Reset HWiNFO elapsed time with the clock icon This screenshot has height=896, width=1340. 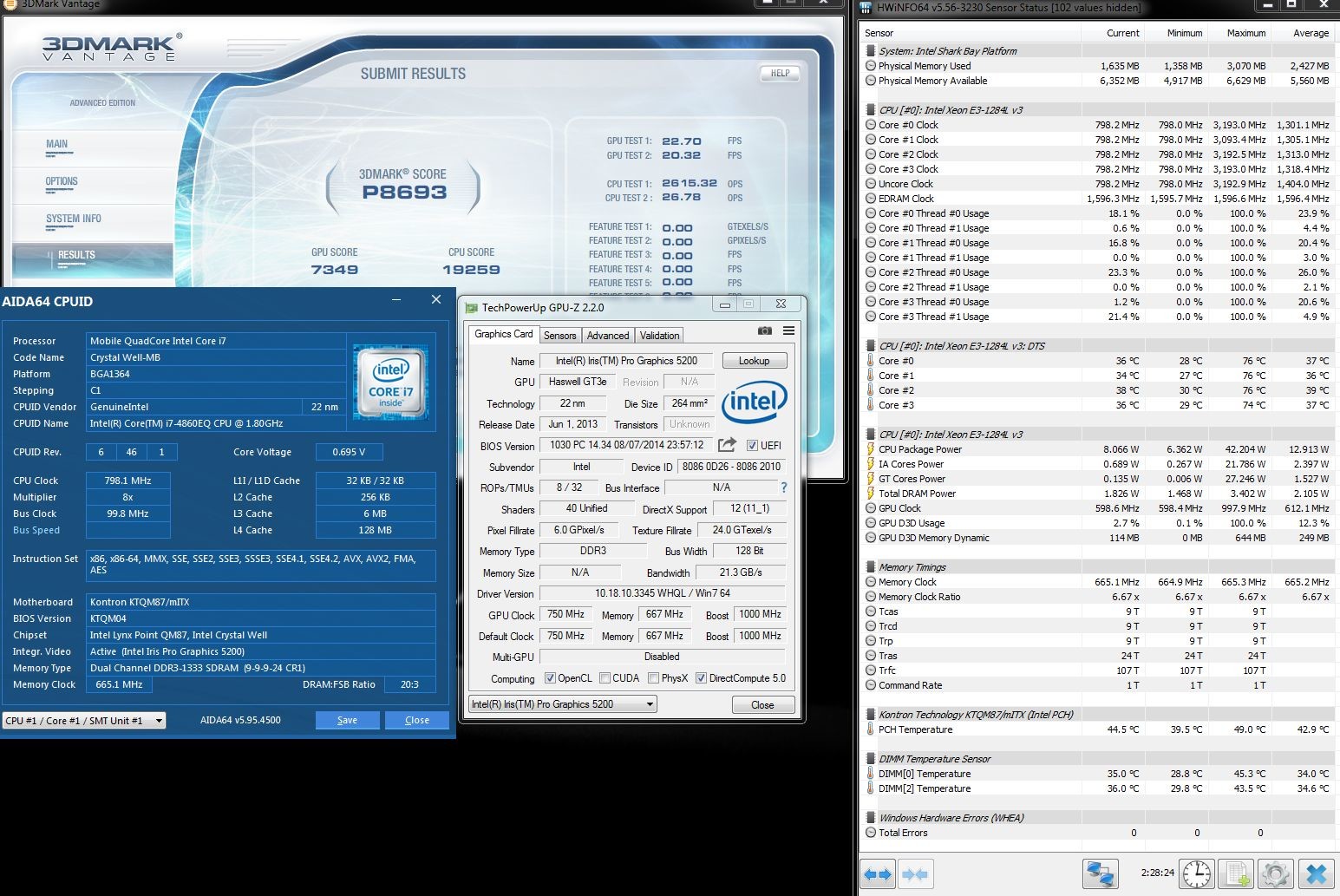(x=1197, y=873)
